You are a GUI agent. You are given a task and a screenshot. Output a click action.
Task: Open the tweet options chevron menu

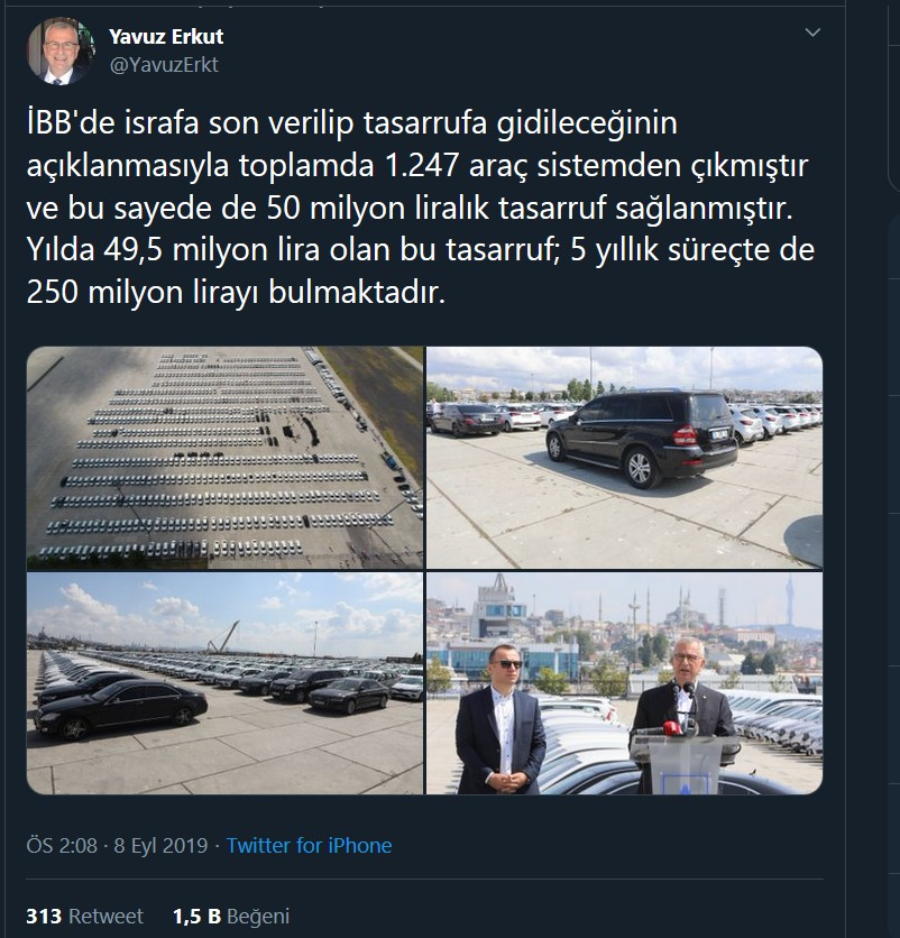click(813, 32)
